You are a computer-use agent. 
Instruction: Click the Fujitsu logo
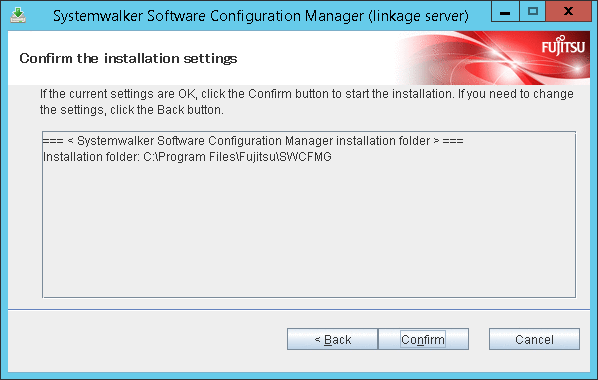click(x=563, y=46)
